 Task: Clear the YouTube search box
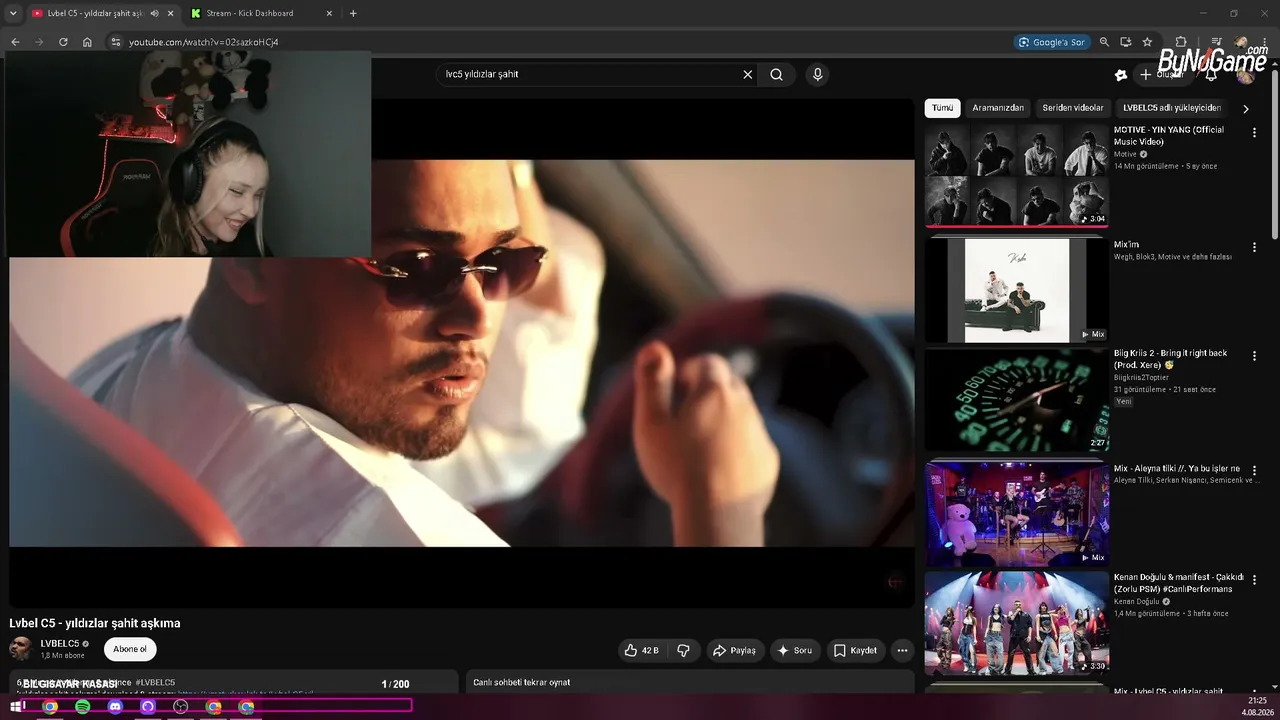point(747,74)
